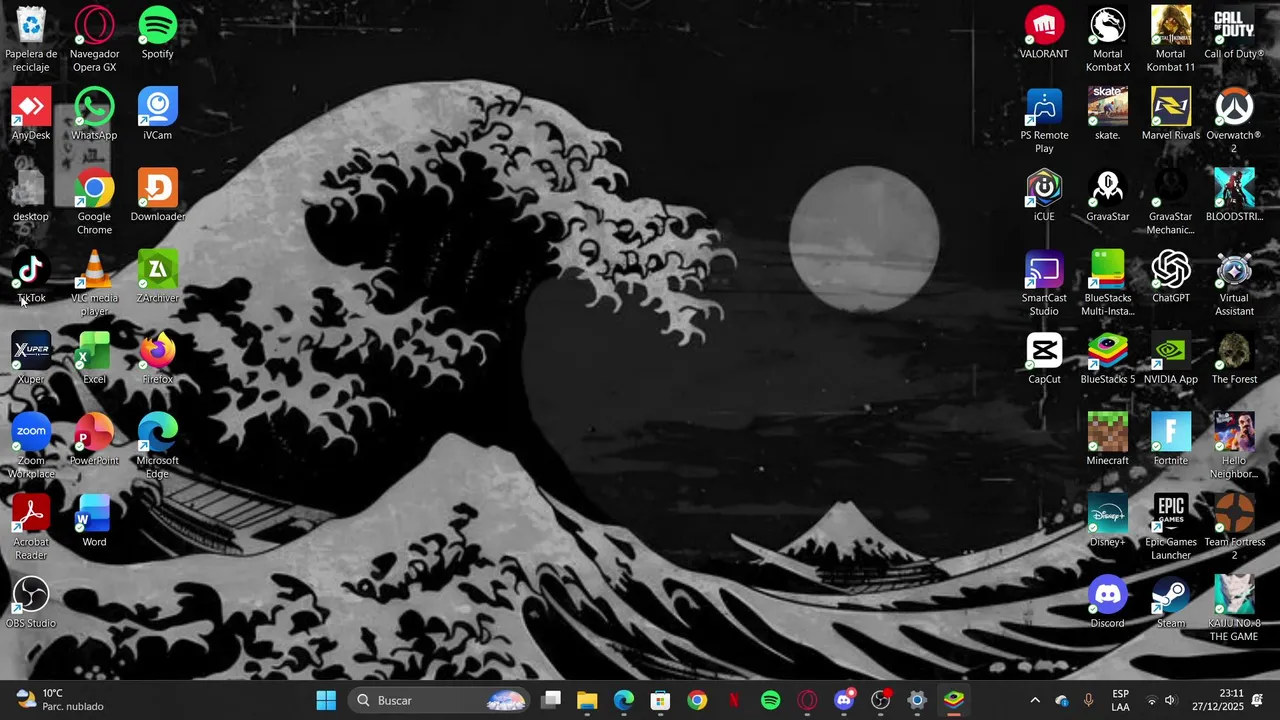
Task: Open the Papelera de reciclaje desktop icon
Action: (x=31, y=39)
